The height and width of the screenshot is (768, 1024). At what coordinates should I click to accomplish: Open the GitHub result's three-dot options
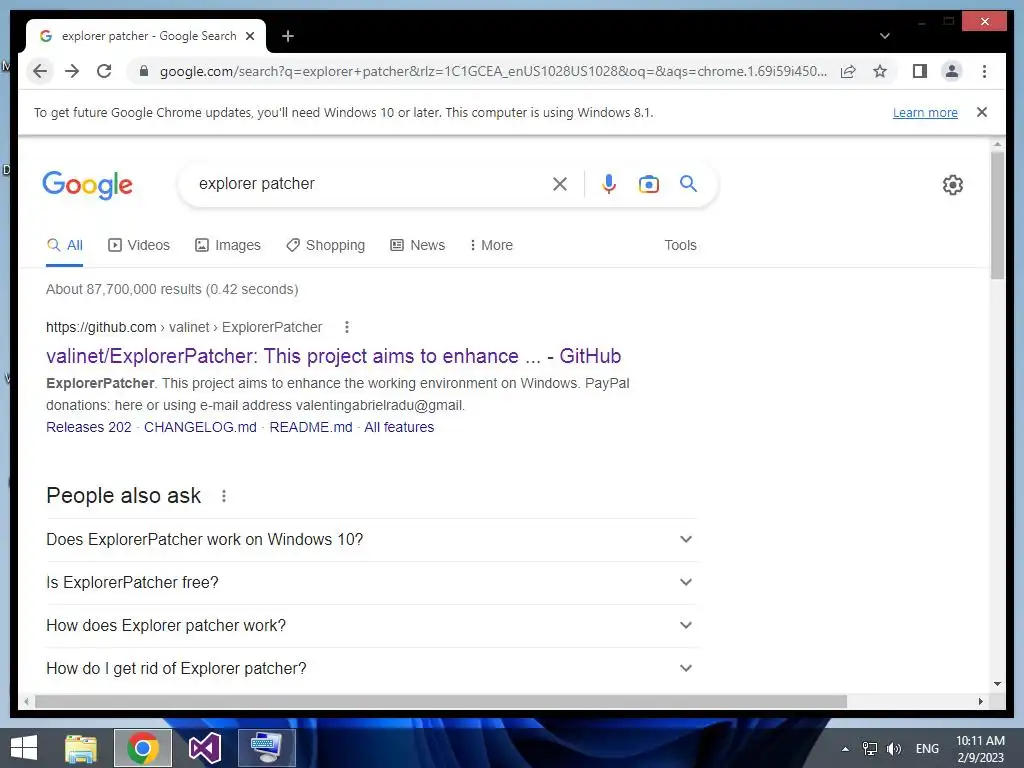pyautogui.click(x=347, y=327)
